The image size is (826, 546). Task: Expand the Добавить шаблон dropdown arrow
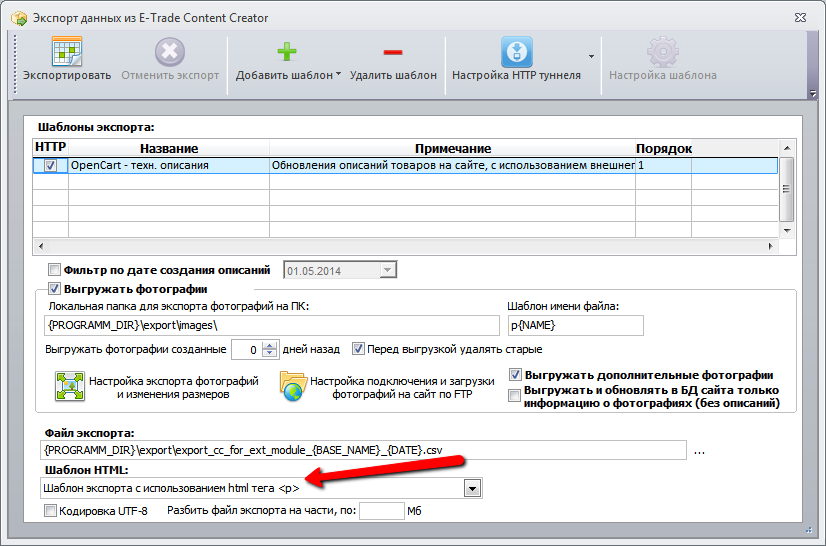coord(338,74)
